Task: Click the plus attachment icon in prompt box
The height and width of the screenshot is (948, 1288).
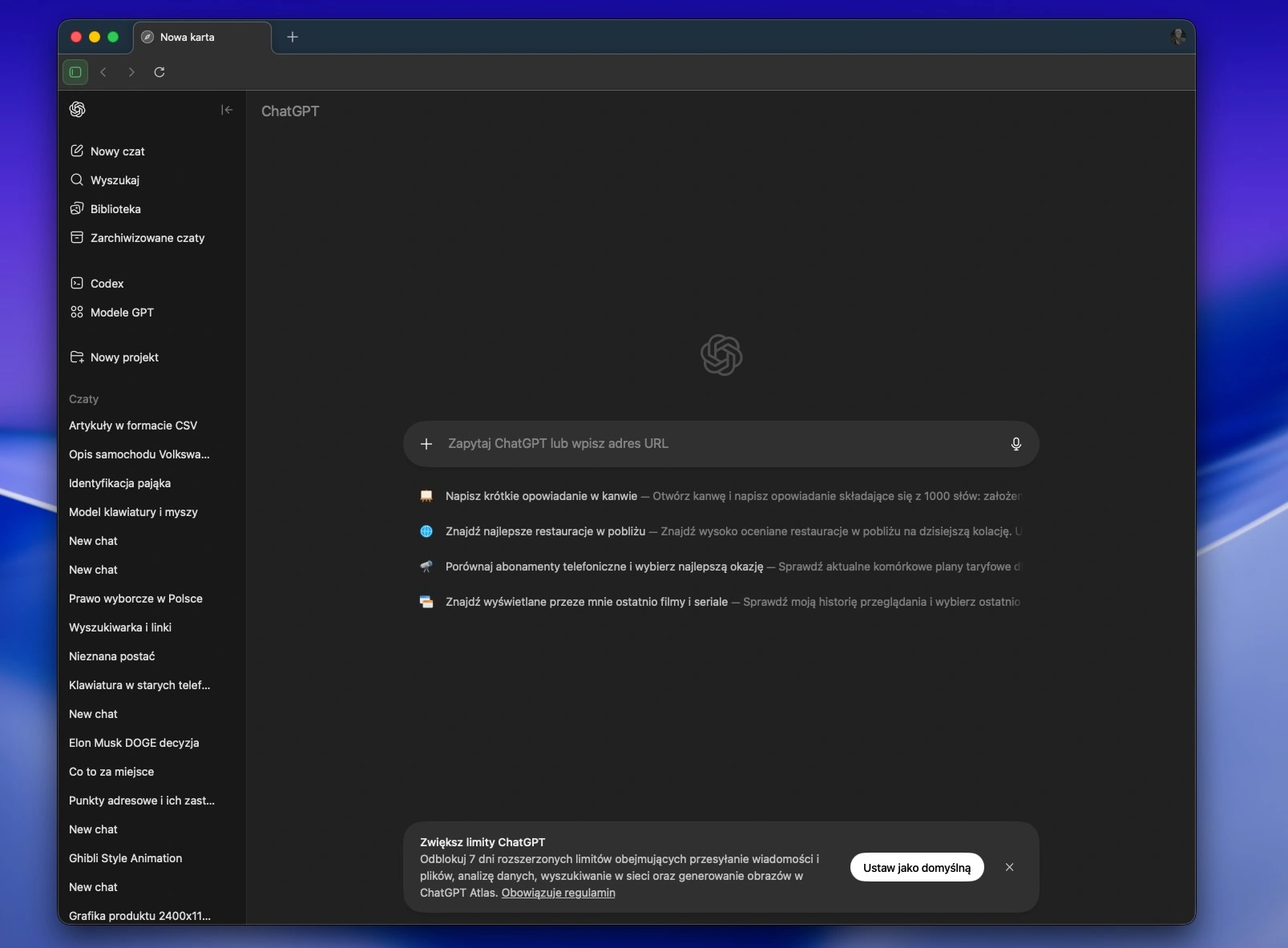Action: (426, 444)
